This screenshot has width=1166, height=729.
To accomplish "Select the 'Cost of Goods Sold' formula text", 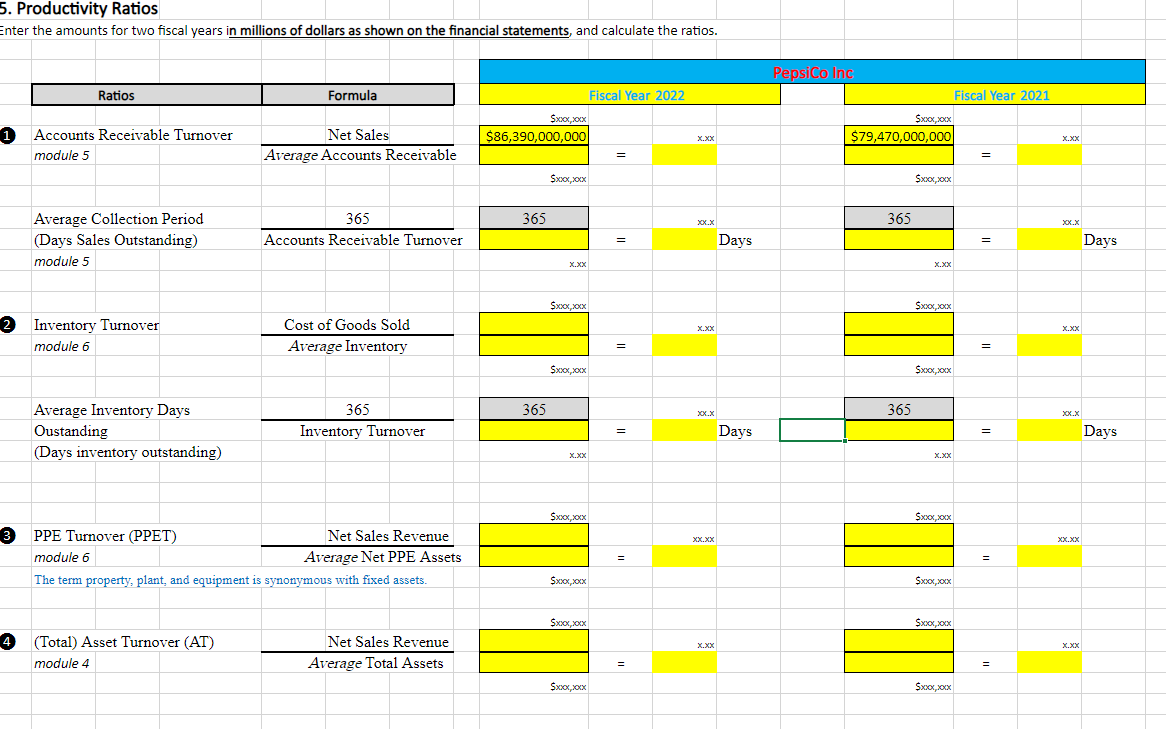I will point(347,324).
